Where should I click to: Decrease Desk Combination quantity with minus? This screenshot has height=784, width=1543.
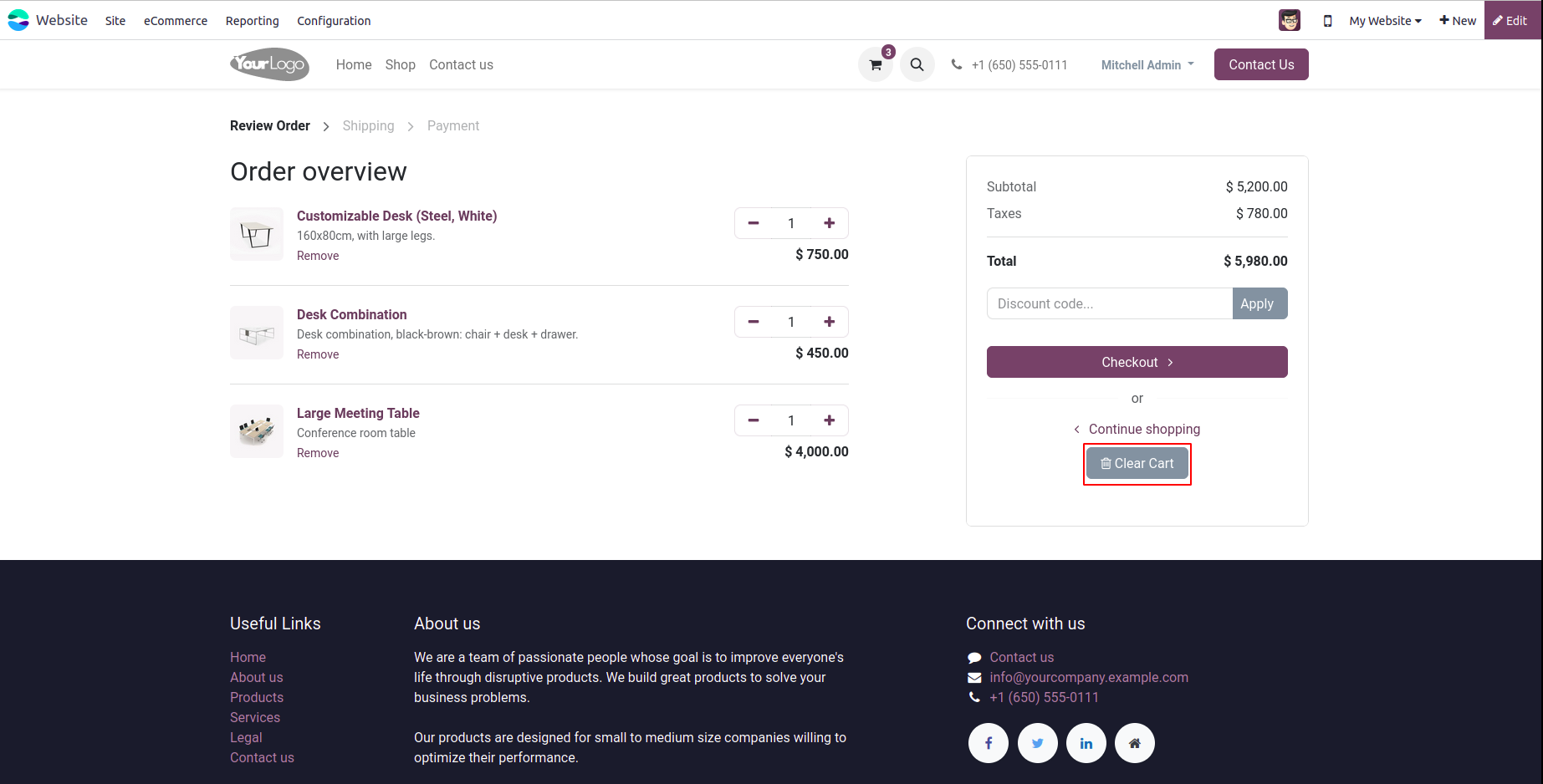(x=754, y=322)
